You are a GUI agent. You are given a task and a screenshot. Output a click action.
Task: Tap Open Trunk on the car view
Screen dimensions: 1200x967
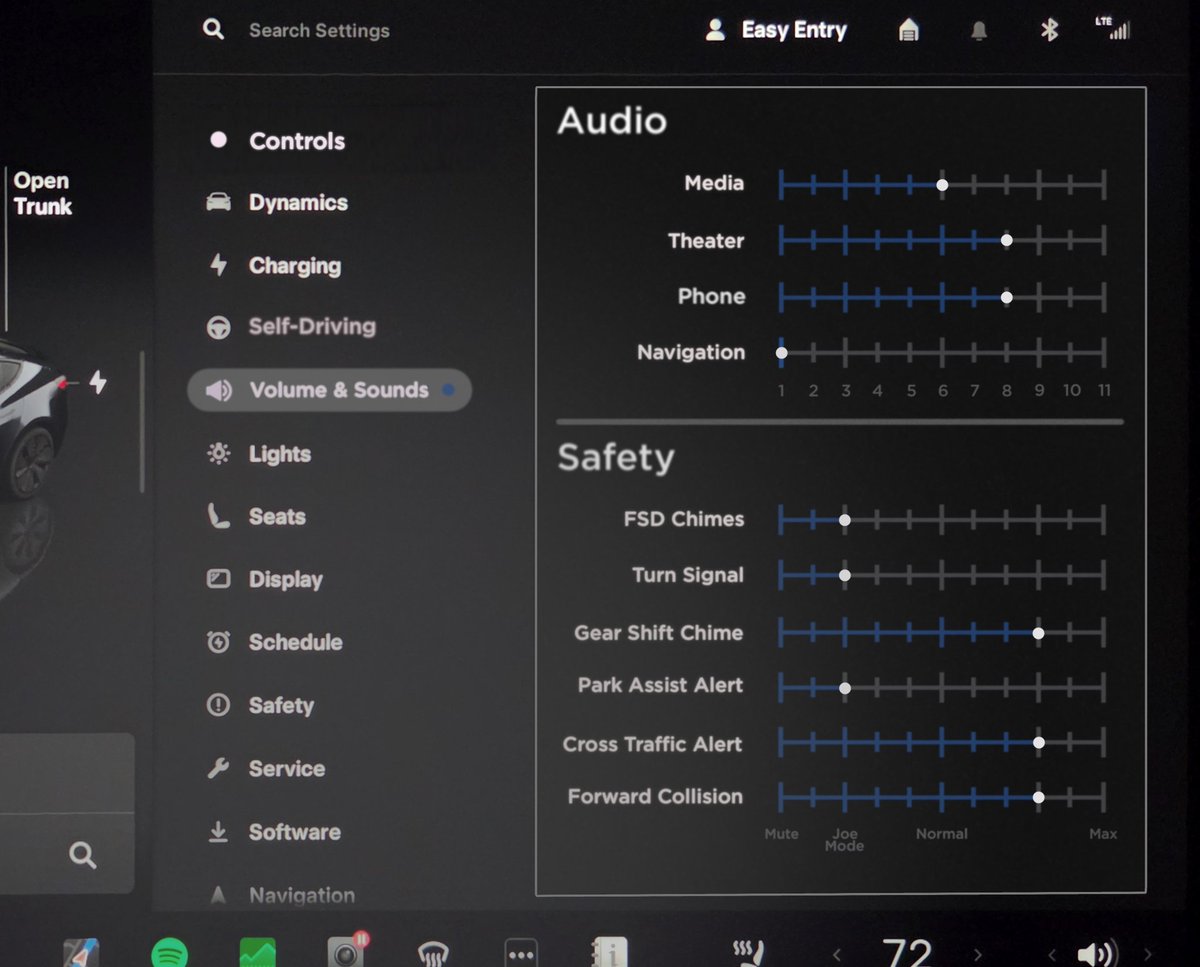click(x=42, y=194)
